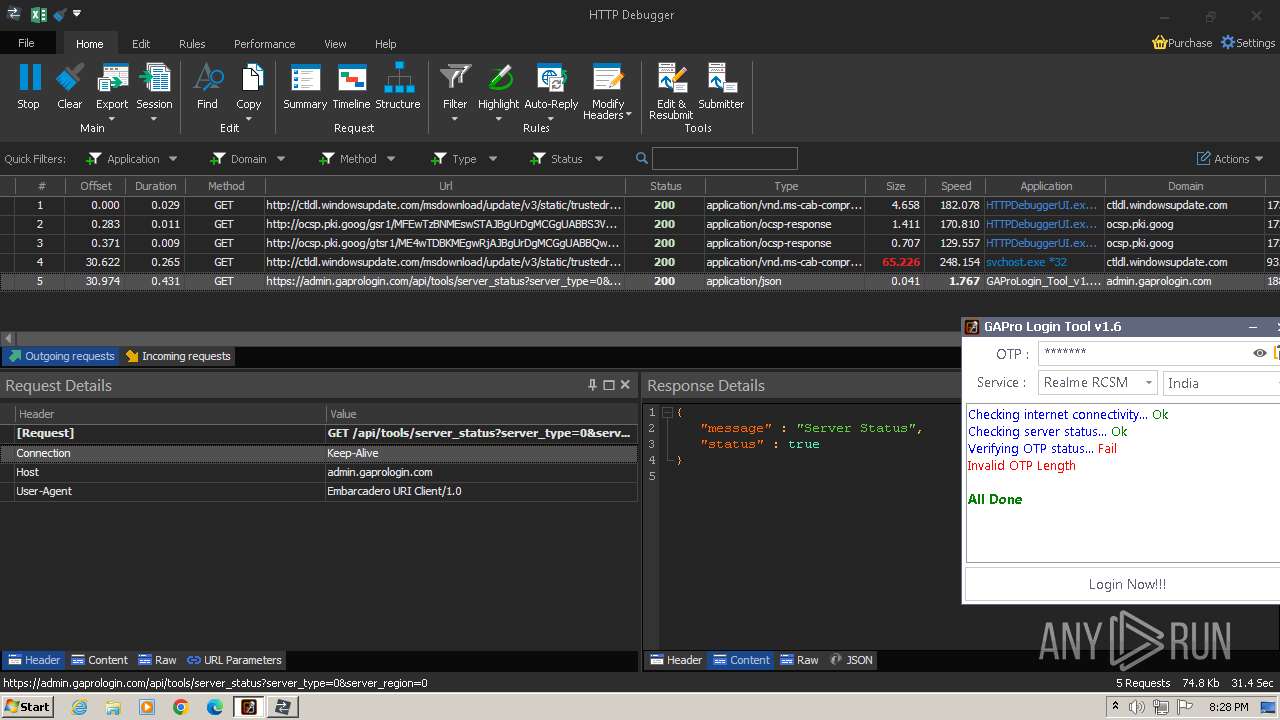Open the Session tool
1280x720 pixels.
tap(154, 91)
